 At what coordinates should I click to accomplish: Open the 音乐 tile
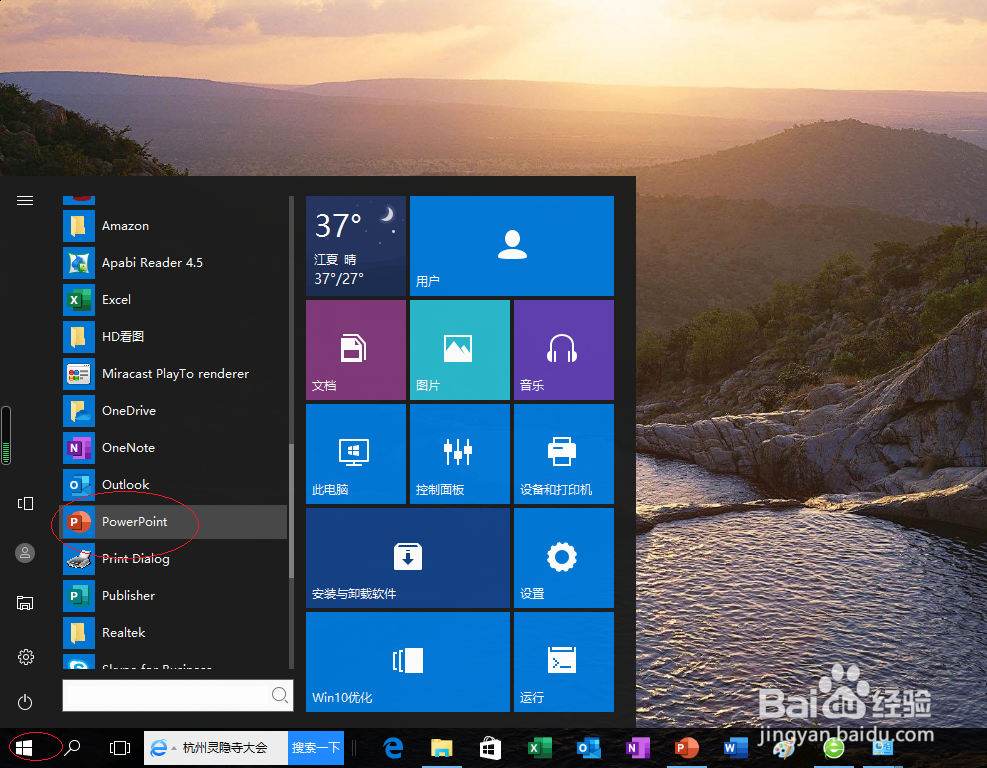click(x=563, y=350)
